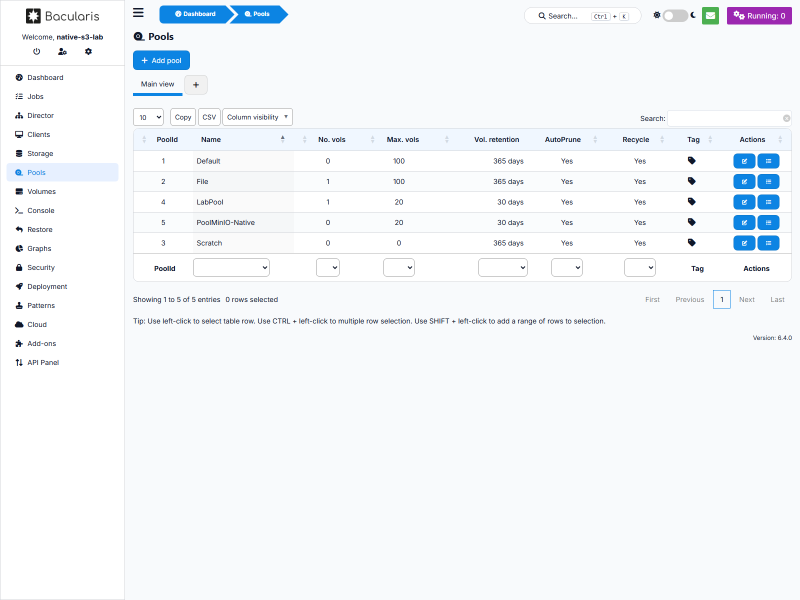Export table with CSV button

209,117
